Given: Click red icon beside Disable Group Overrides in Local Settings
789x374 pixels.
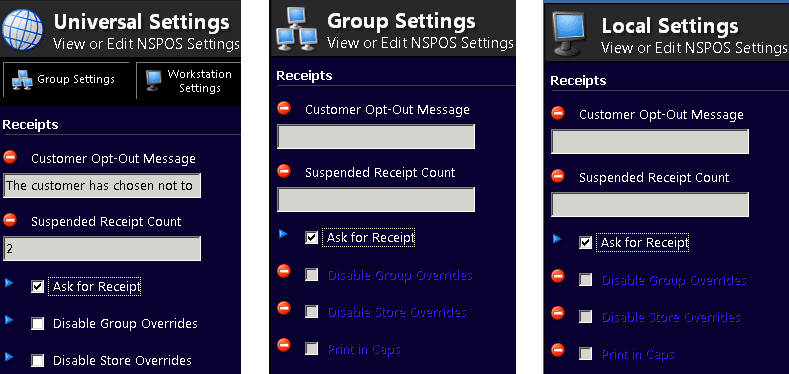Looking at the screenshot, I should click(558, 276).
